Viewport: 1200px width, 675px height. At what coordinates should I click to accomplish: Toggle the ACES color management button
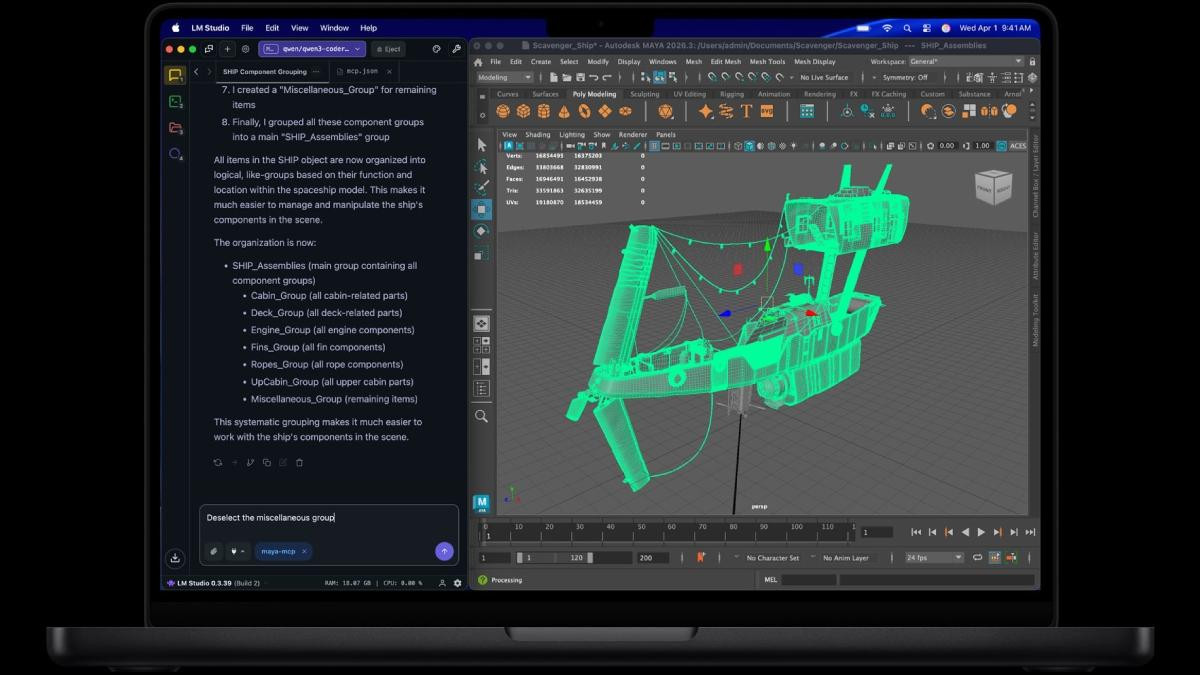(1017, 146)
